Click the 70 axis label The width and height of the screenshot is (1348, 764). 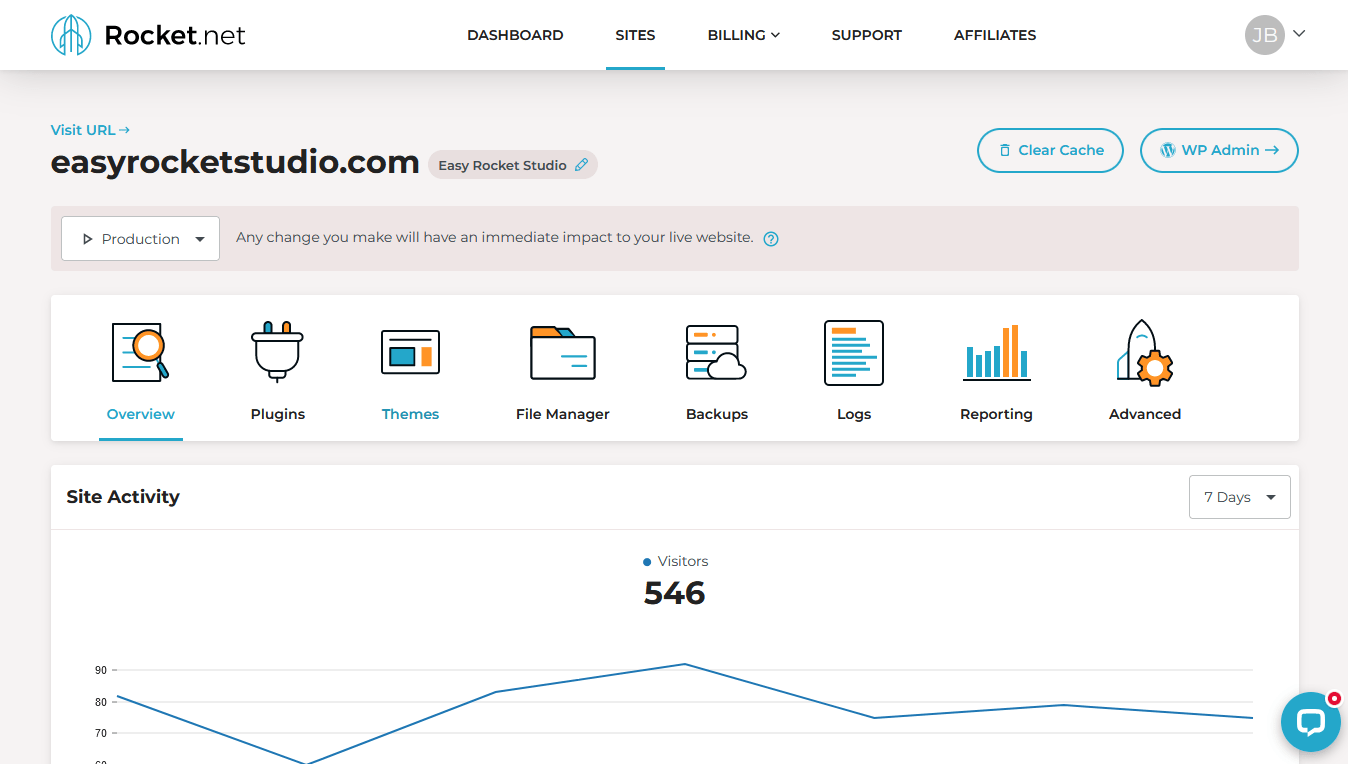coord(101,733)
